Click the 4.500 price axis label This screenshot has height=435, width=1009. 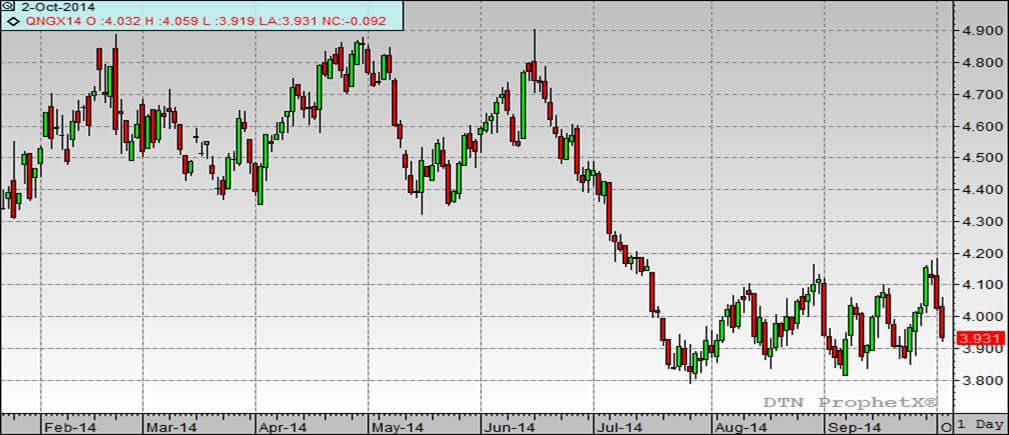pyautogui.click(x=981, y=158)
